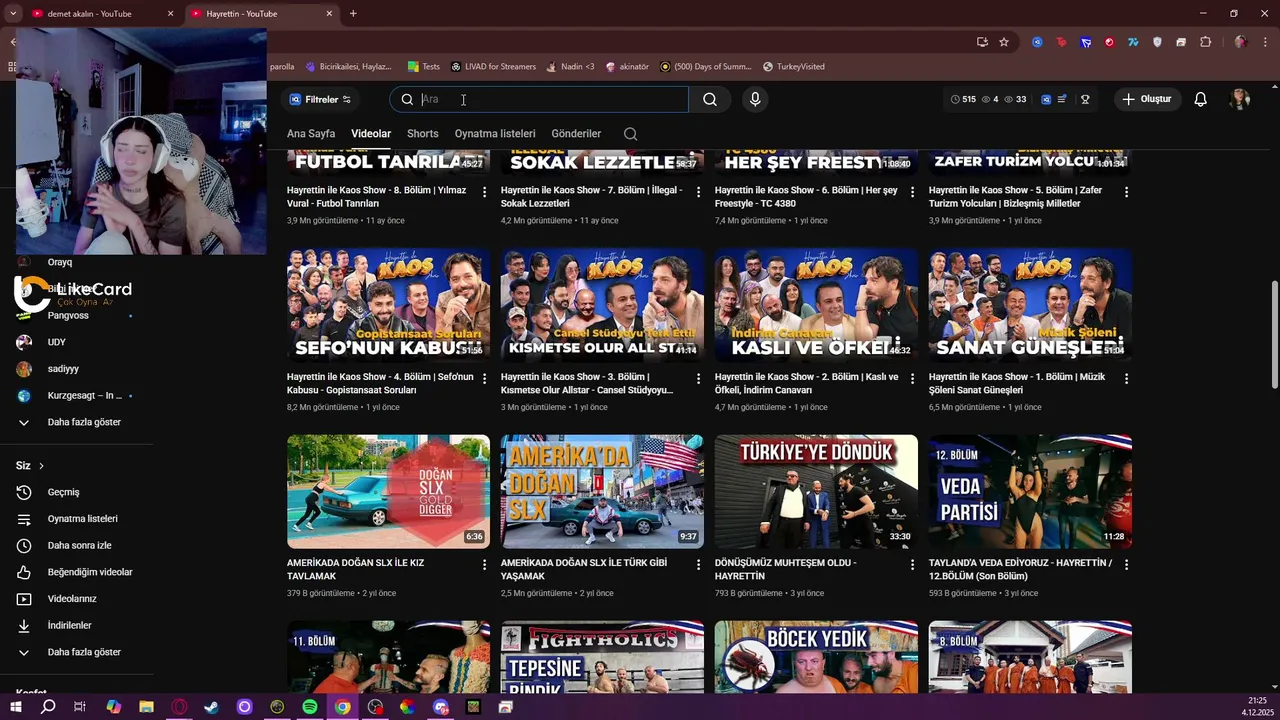Open Windows Start menu
Screen dimensions: 1280x720
pos(15,707)
